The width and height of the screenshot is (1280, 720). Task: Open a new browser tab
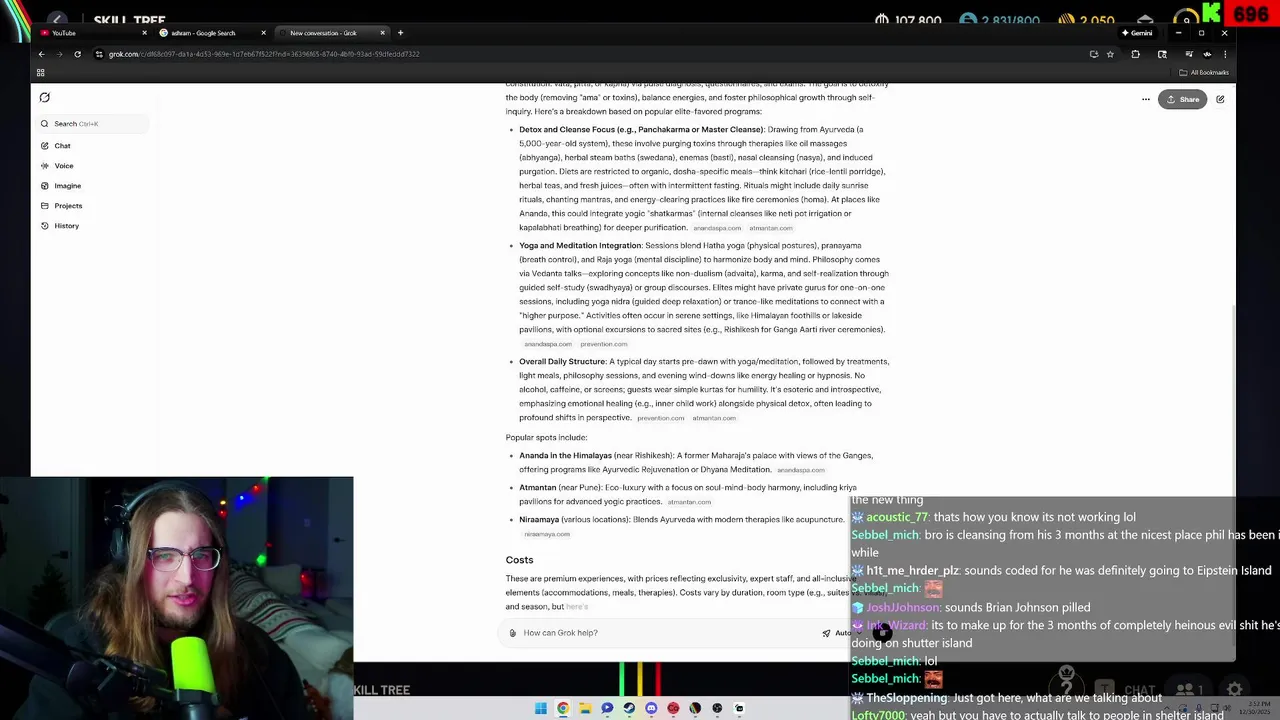pos(400,33)
